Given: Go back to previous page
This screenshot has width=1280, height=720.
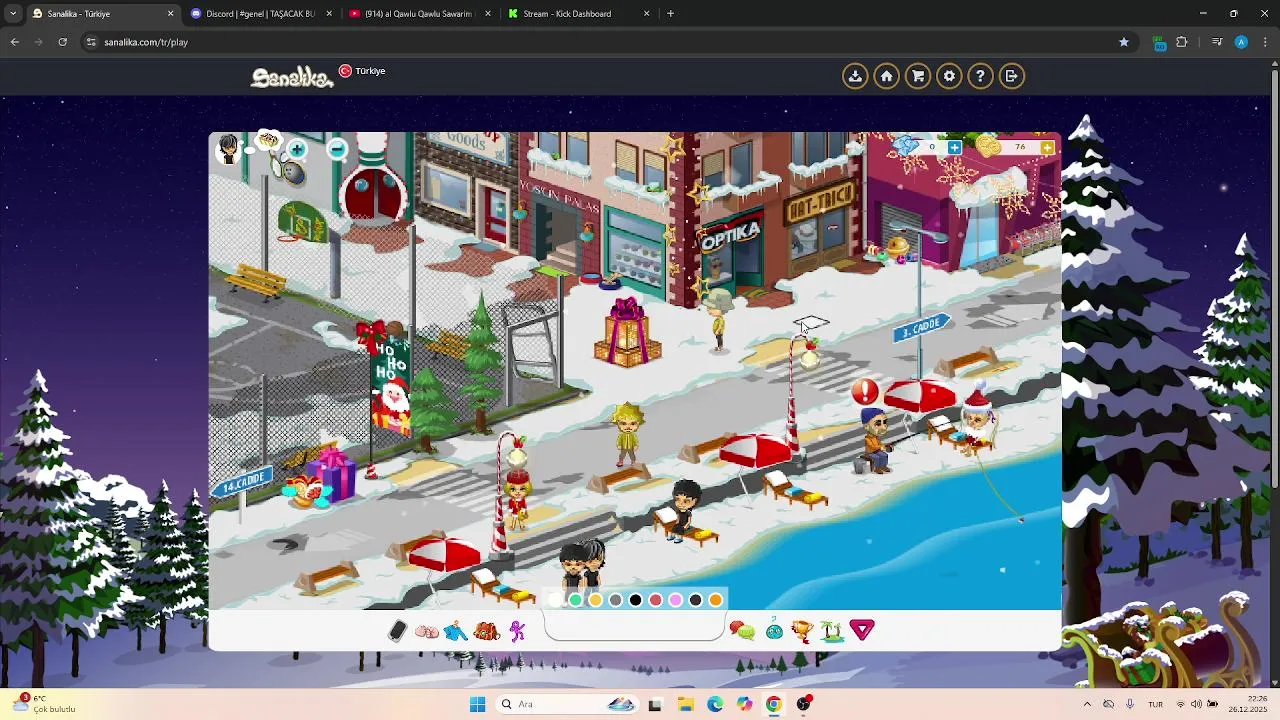Looking at the screenshot, I should tap(14, 42).
